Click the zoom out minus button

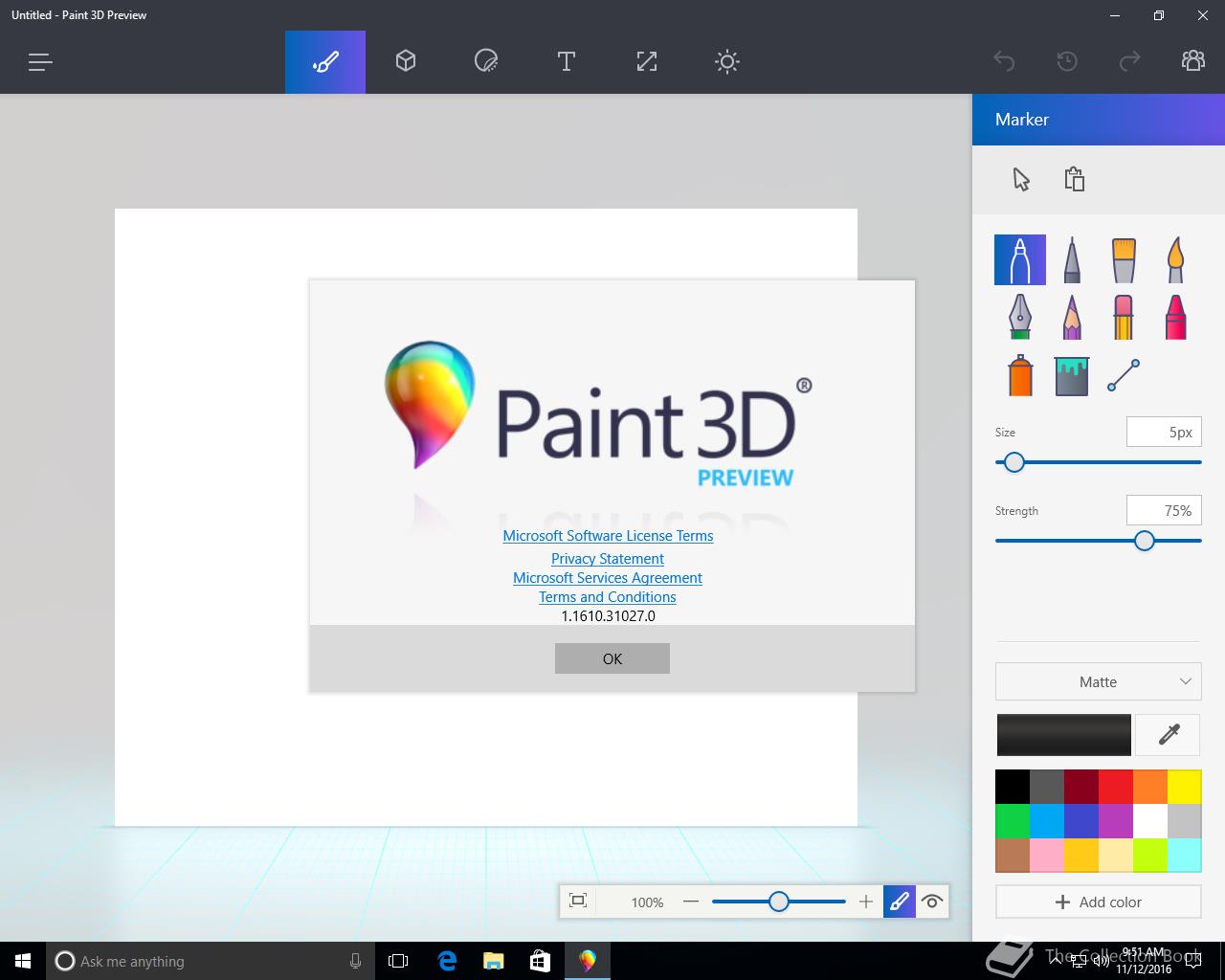[x=691, y=902]
